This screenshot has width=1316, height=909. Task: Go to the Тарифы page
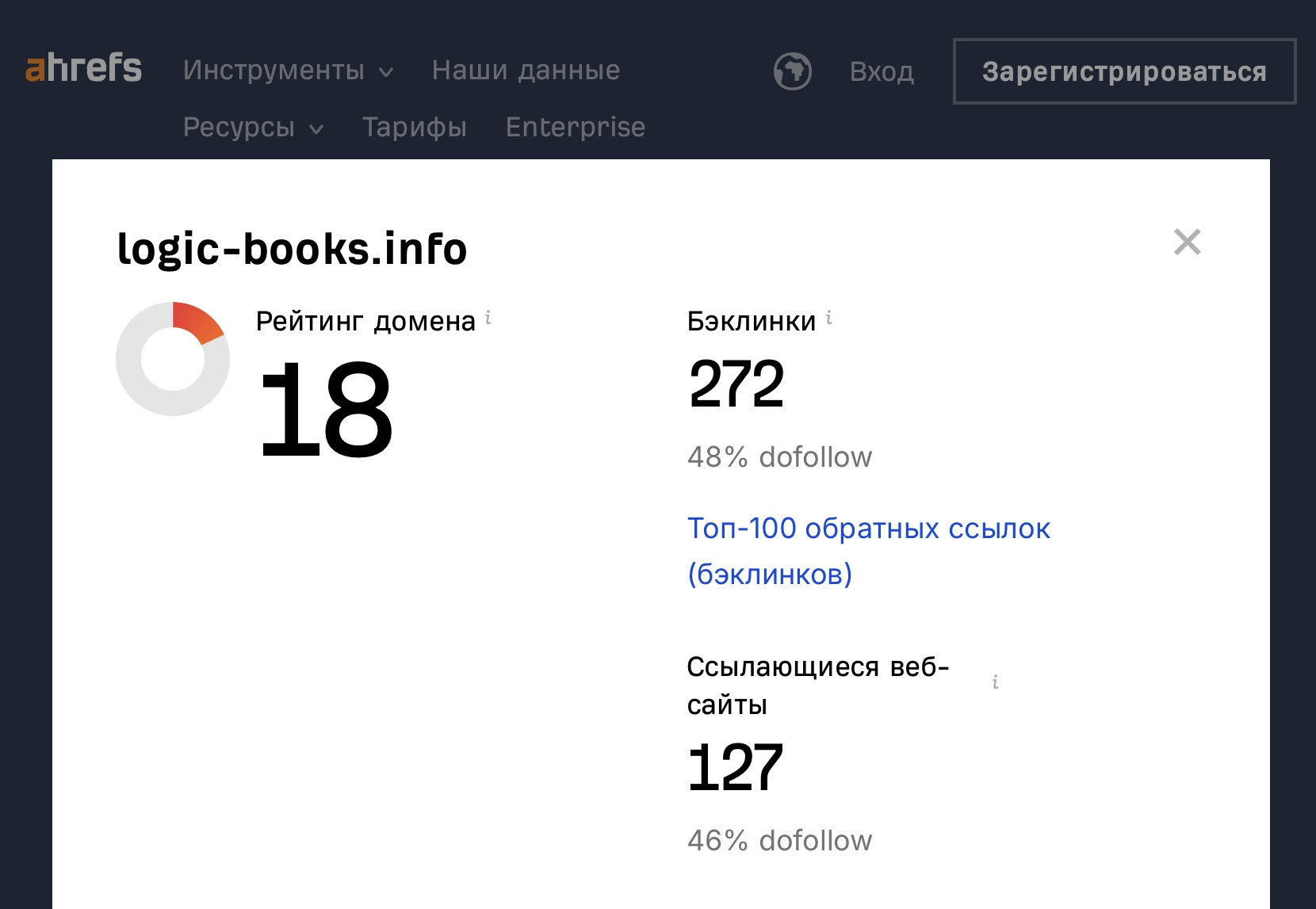(415, 127)
